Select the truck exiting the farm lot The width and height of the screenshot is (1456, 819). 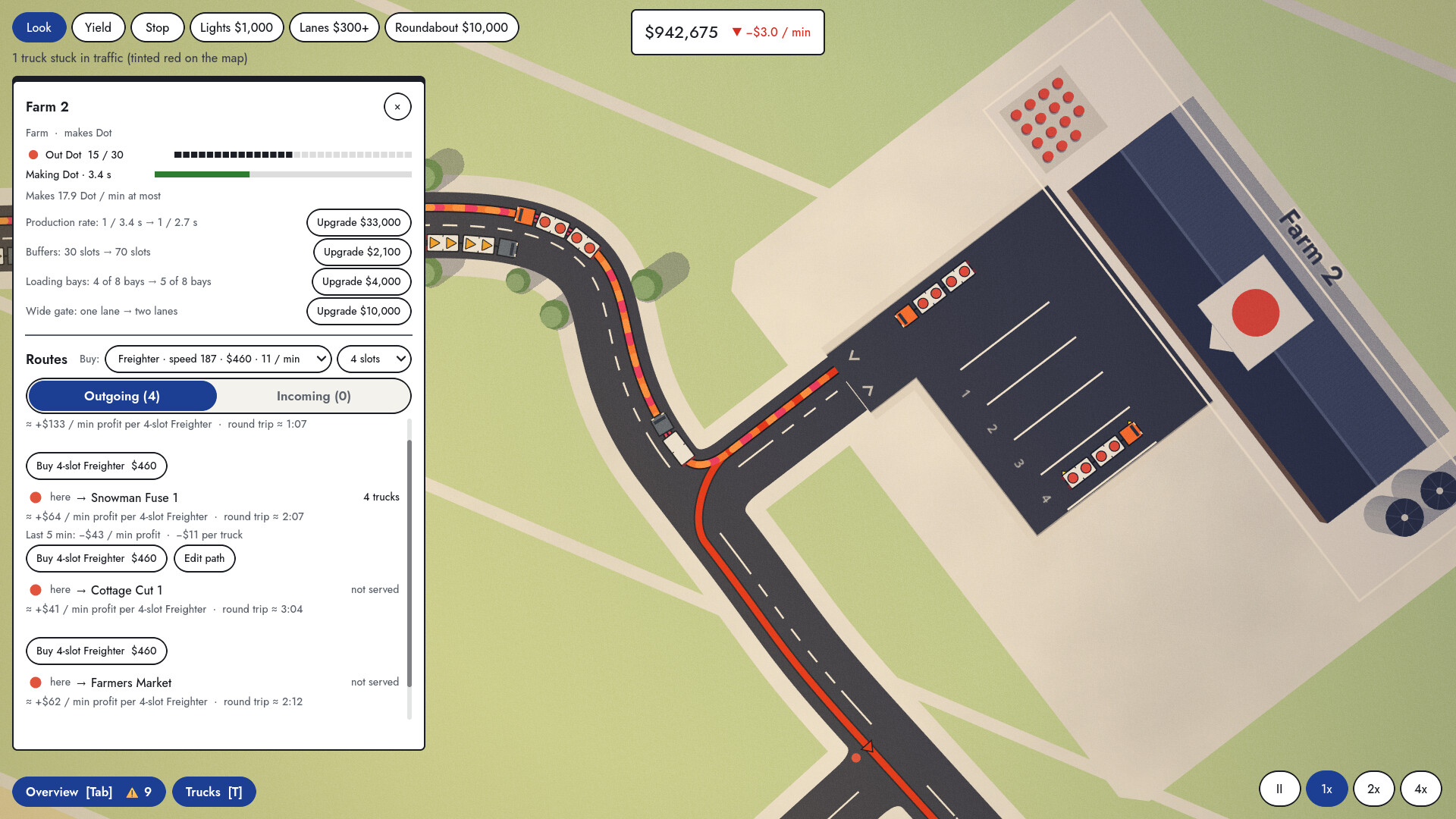tap(934, 294)
